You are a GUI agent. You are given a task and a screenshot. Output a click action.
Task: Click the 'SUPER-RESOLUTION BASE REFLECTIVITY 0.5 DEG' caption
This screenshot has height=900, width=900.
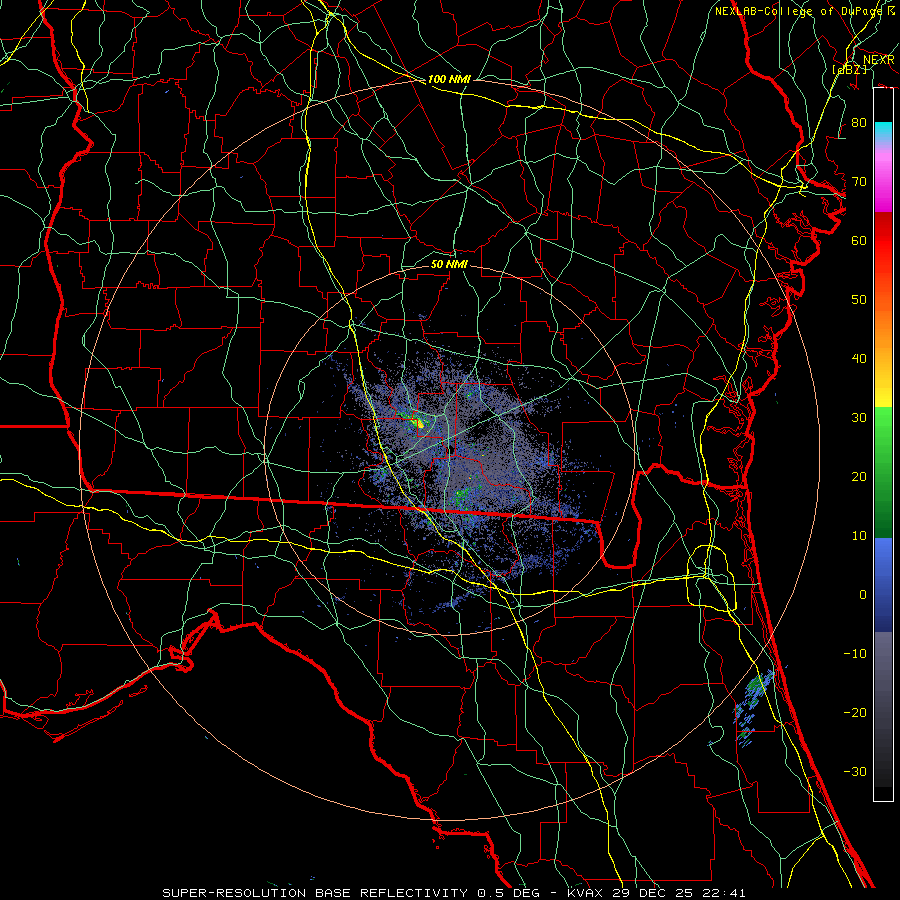pyautogui.click(x=351, y=893)
